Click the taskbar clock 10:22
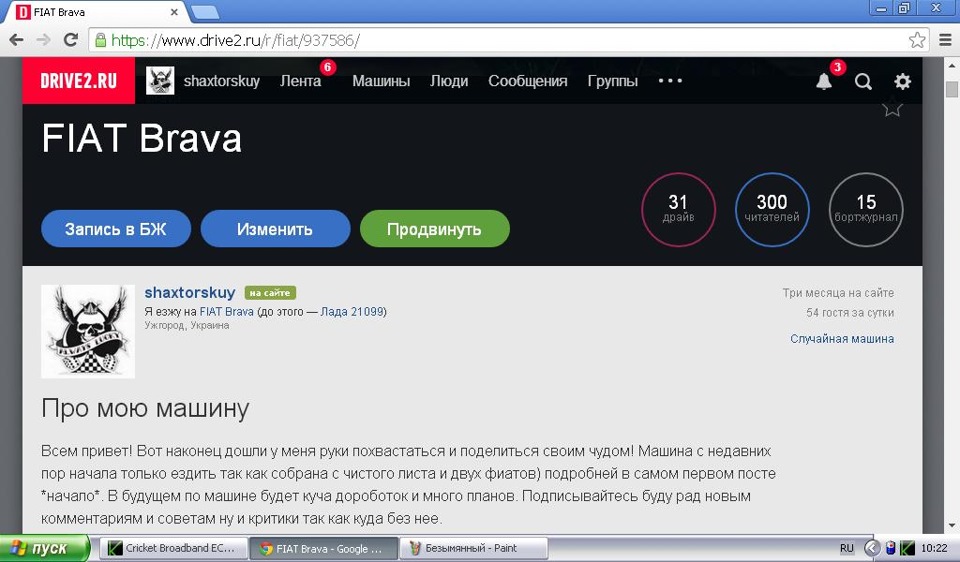The height and width of the screenshot is (562, 960). [934, 548]
